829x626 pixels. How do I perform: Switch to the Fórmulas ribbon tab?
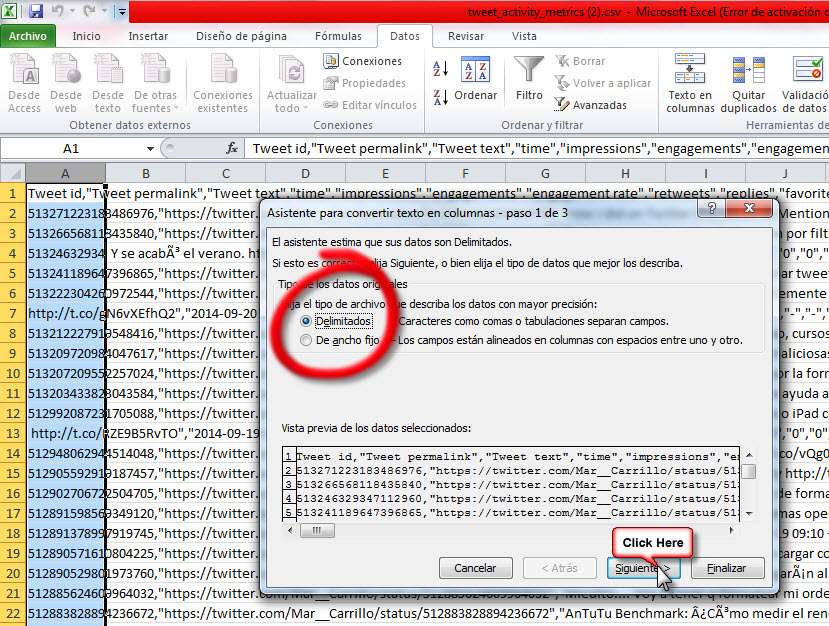pos(338,36)
